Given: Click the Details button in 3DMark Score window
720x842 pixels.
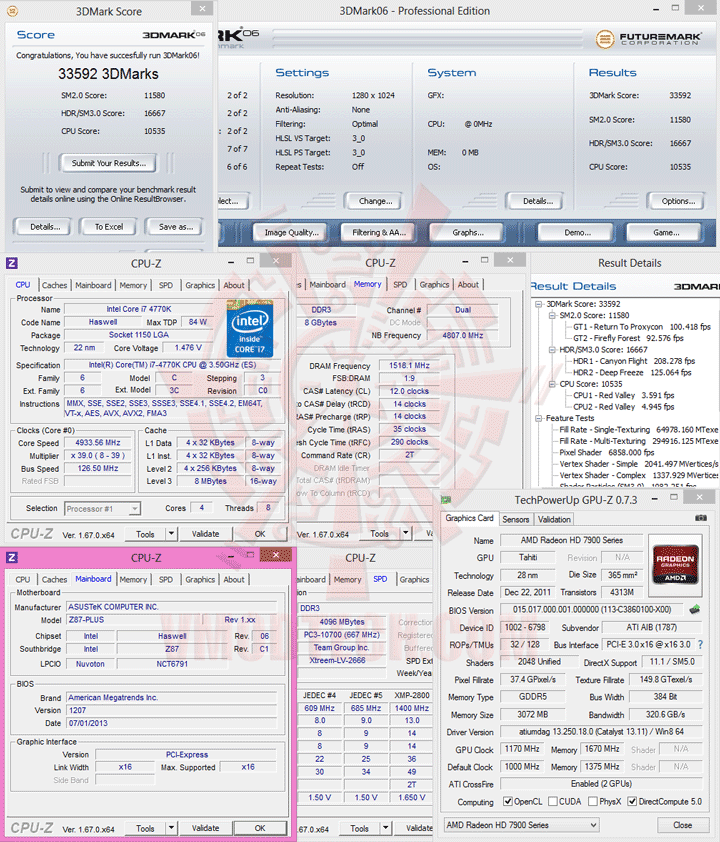Looking at the screenshot, I should tap(45, 227).
